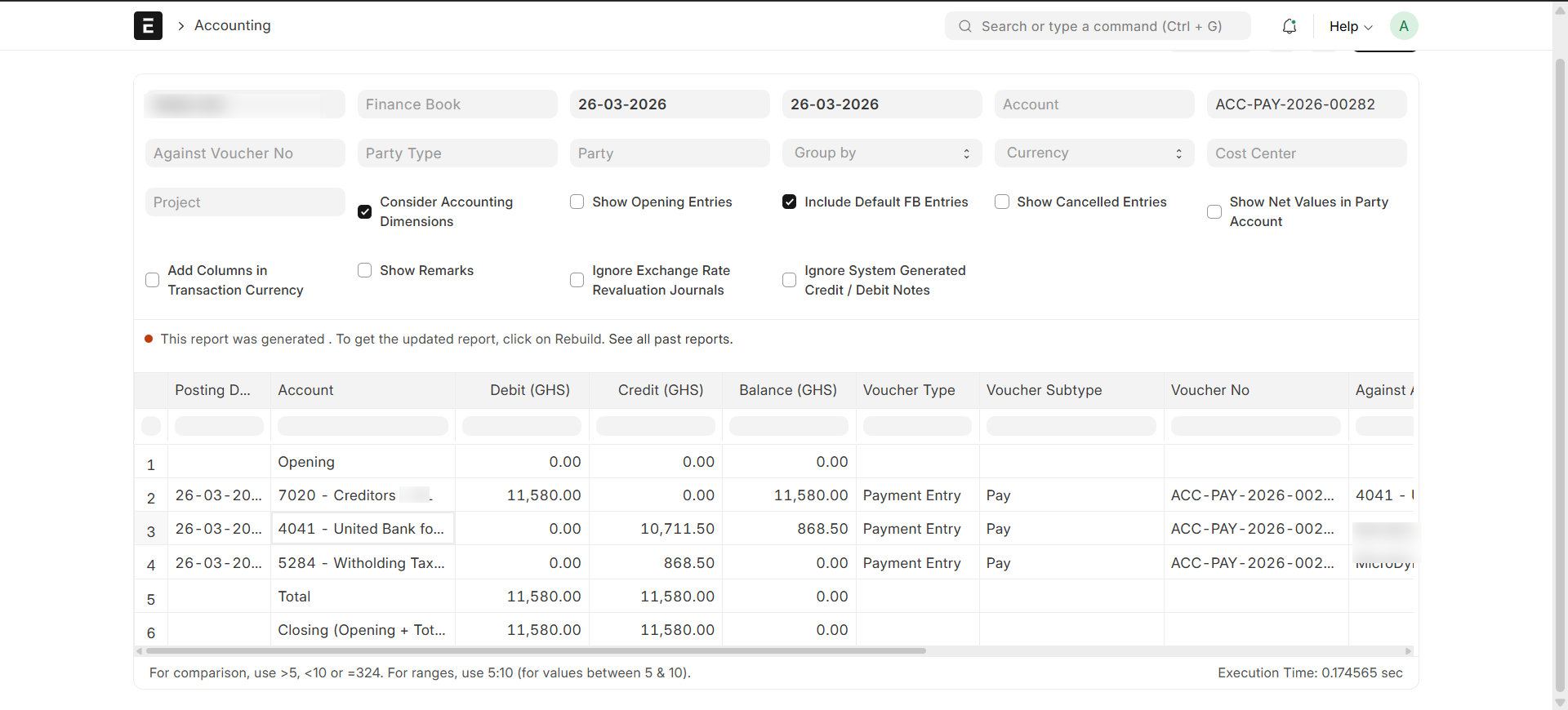Go to Accounting breadcrumb

[x=232, y=25]
